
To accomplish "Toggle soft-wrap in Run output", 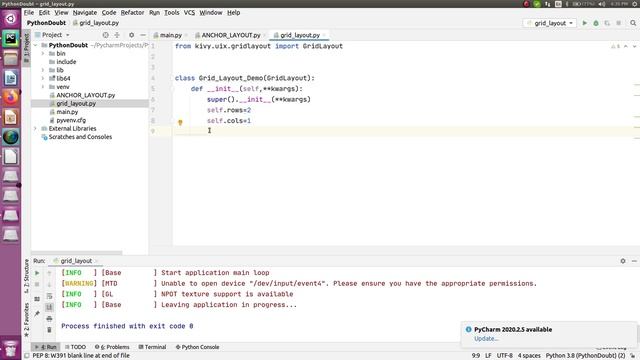I will [x=49, y=296].
